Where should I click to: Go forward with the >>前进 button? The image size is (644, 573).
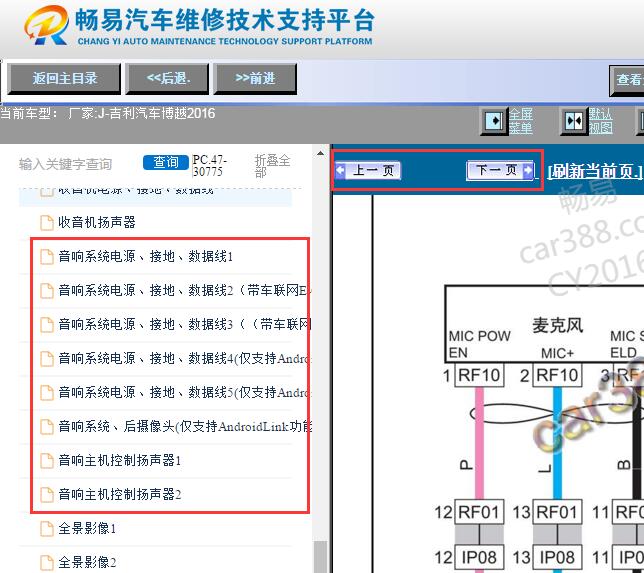click(x=255, y=78)
